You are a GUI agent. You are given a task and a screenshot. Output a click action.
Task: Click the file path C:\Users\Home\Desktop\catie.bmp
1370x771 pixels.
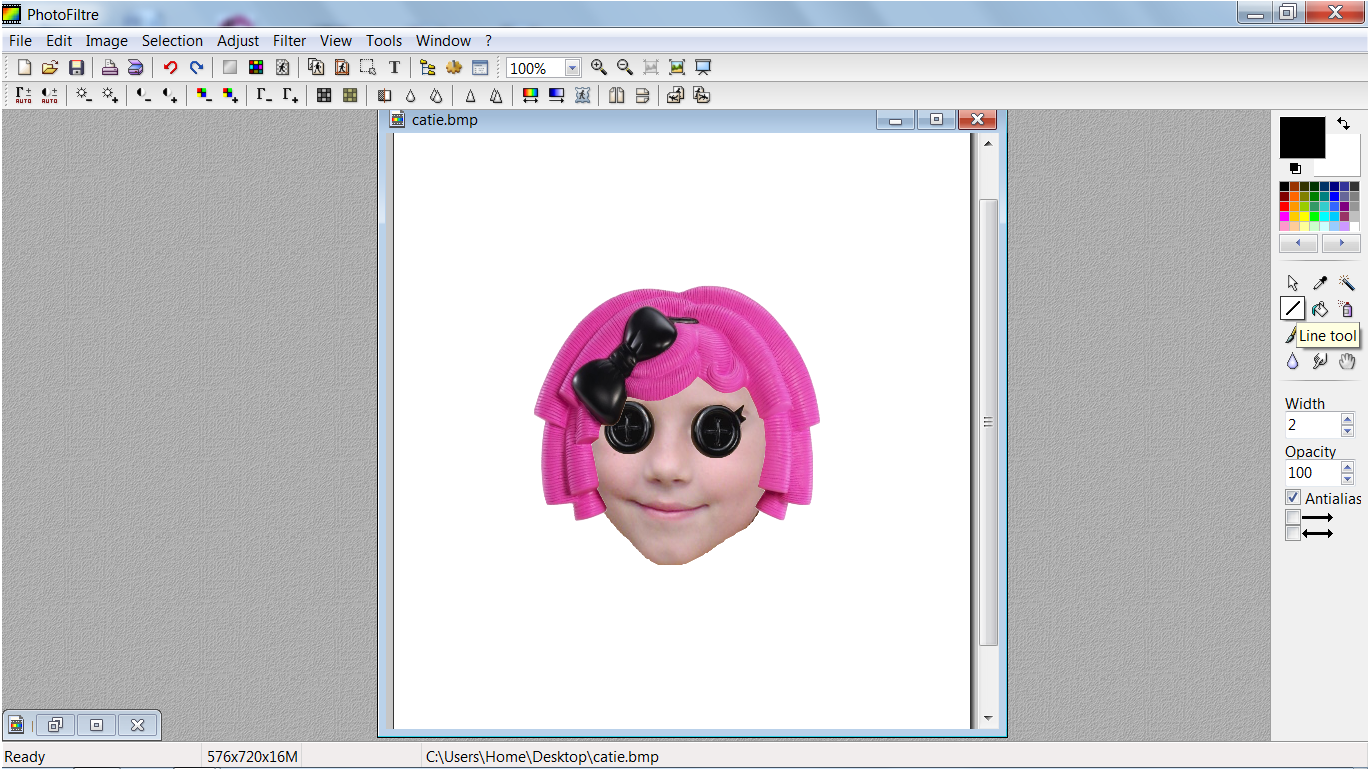tap(542, 757)
